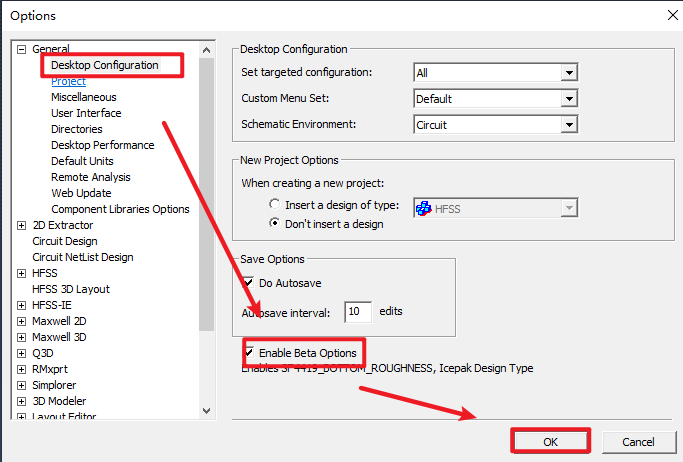
Task: Click the Cancel button
Action: [x=639, y=442]
